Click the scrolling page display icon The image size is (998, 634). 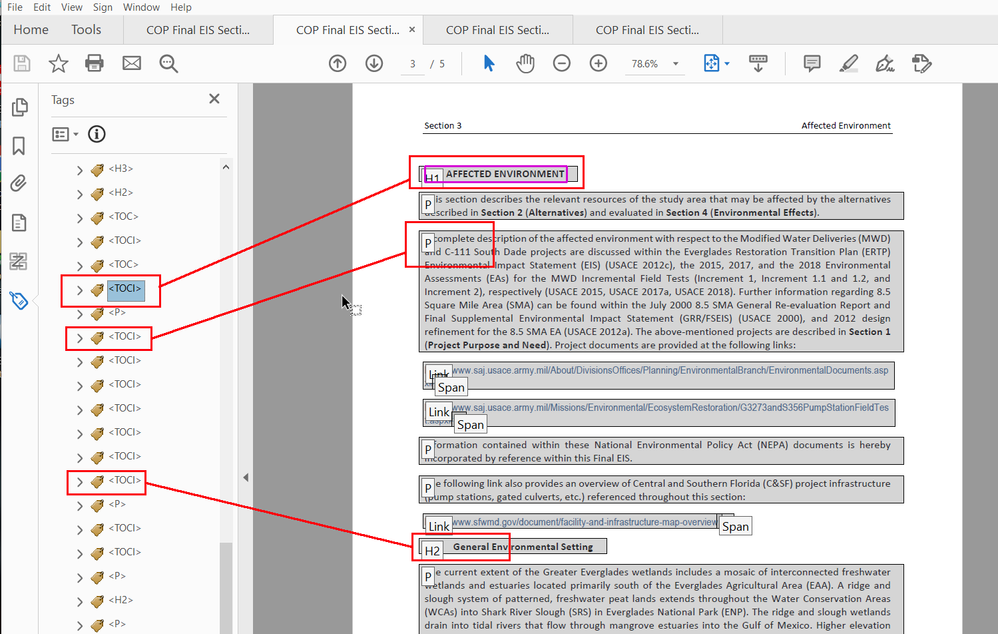pyautogui.click(x=758, y=63)
